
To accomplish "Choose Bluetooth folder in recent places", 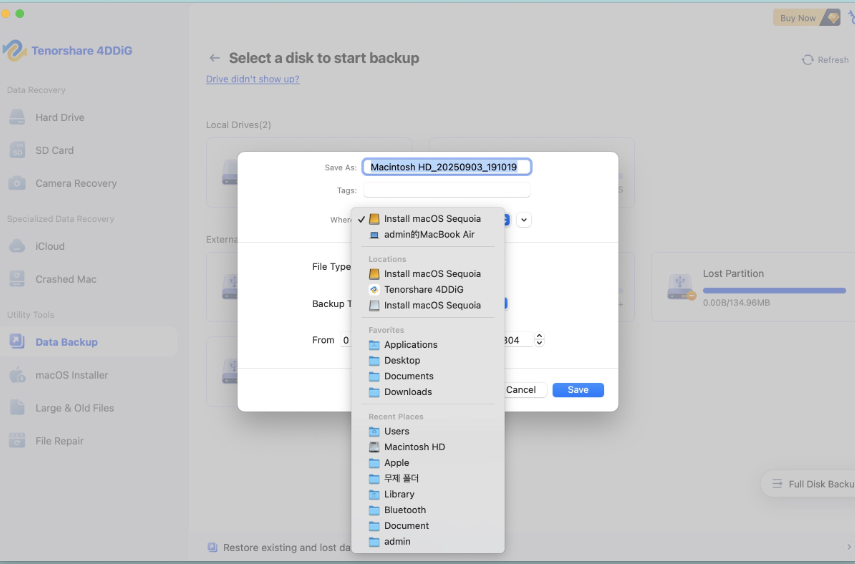I will coord(428,509).
